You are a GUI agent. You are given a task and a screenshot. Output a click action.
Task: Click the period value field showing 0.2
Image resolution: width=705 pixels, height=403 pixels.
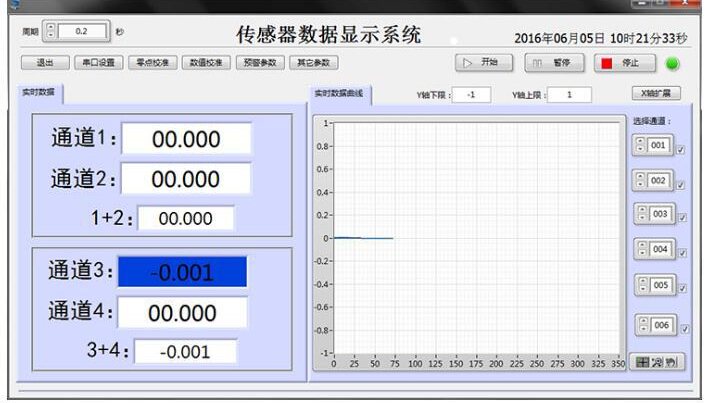[81, 31]
